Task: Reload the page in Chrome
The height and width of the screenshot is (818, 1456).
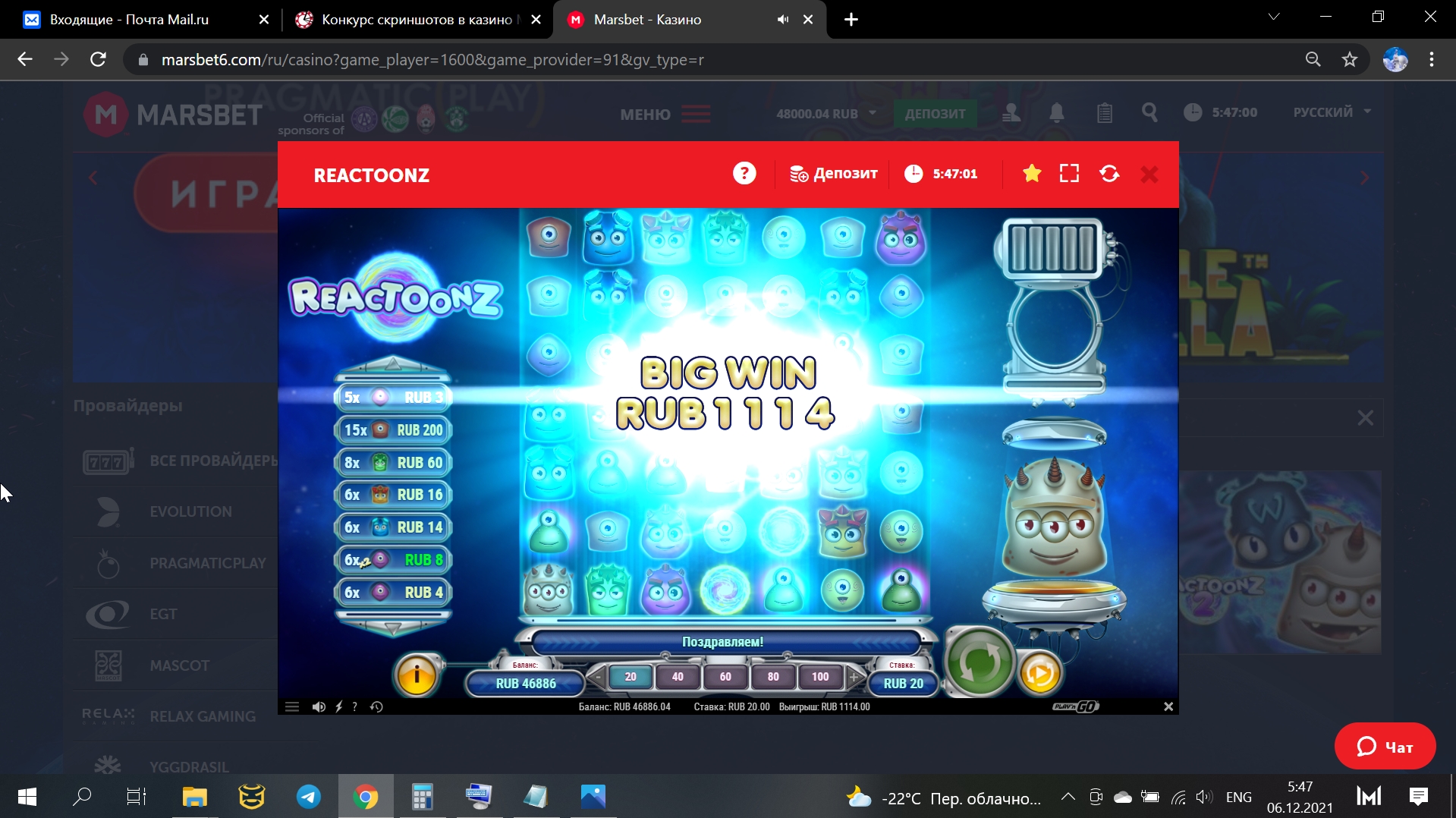Action: pos(98,59)
